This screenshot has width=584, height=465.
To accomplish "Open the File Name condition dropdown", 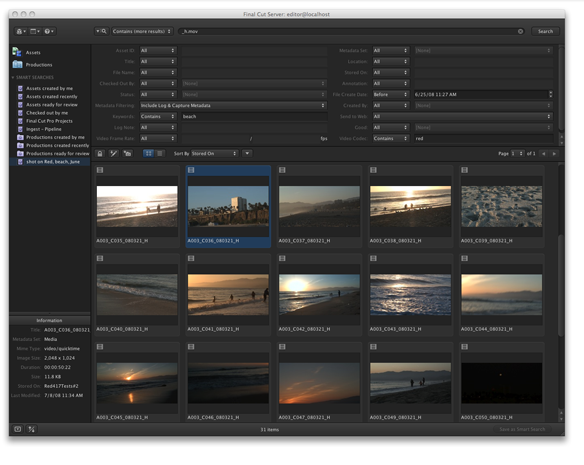I will [x=158, y=72].
